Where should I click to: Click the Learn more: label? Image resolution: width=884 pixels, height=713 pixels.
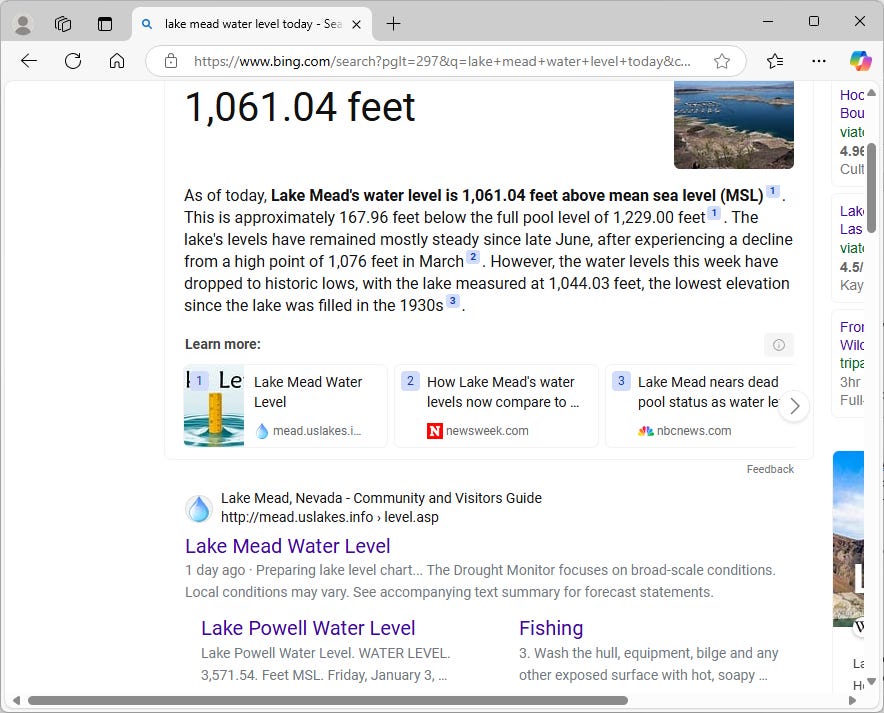click(223, 344)
